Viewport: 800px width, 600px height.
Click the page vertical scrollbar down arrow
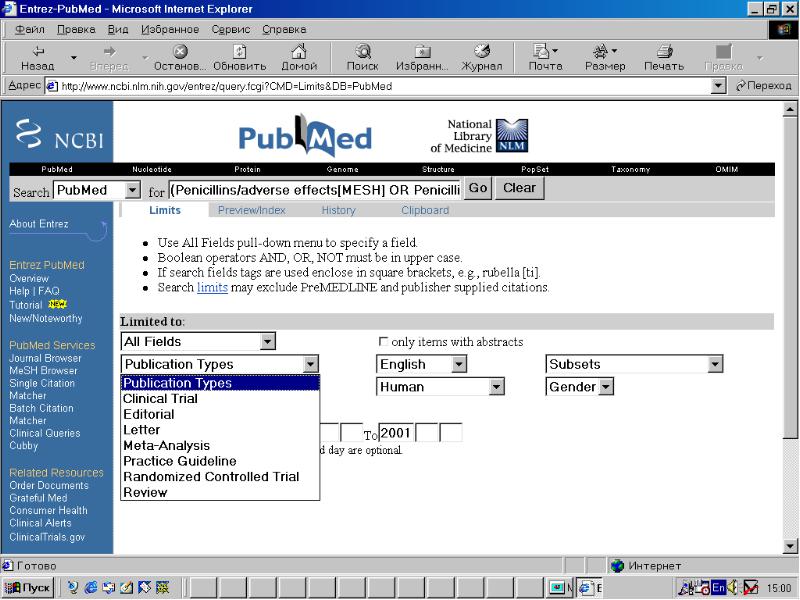[x=790, y=546]
